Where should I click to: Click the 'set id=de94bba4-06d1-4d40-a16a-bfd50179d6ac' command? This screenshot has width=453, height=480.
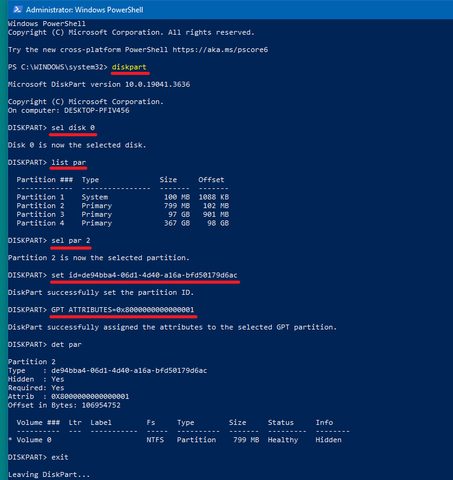point(144,275)
